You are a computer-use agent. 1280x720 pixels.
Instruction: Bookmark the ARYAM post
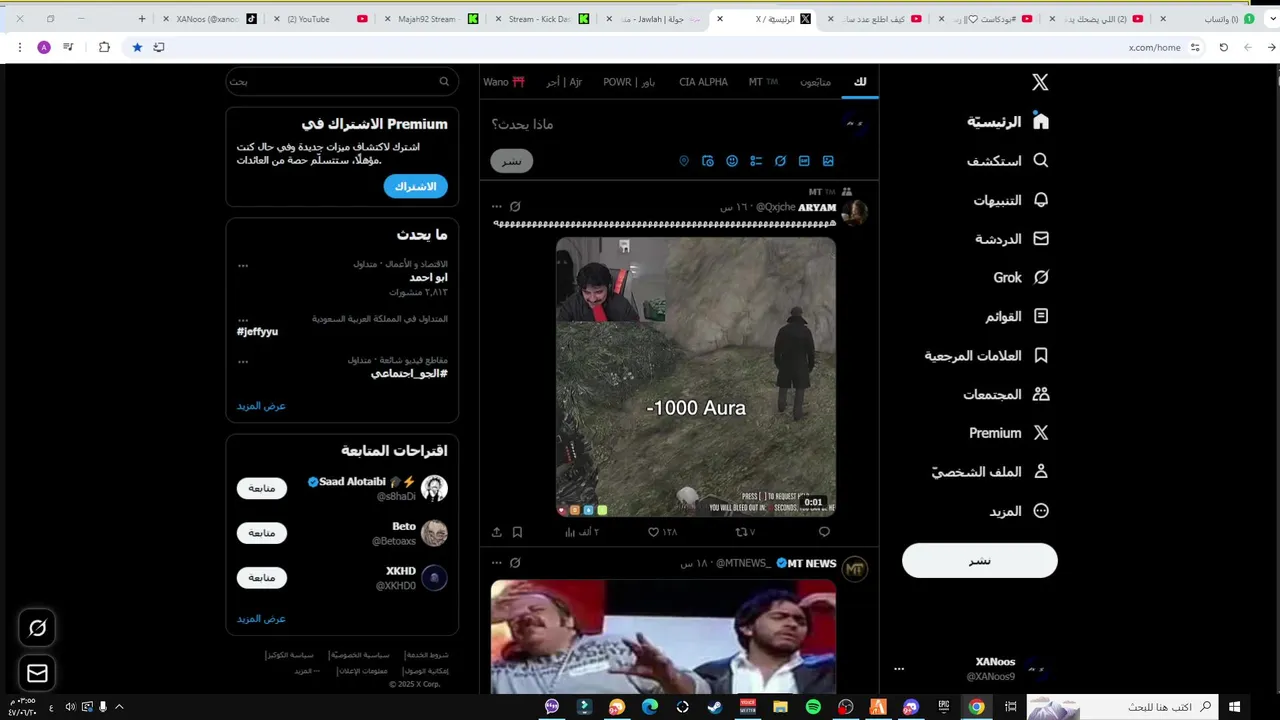point(517,532)
